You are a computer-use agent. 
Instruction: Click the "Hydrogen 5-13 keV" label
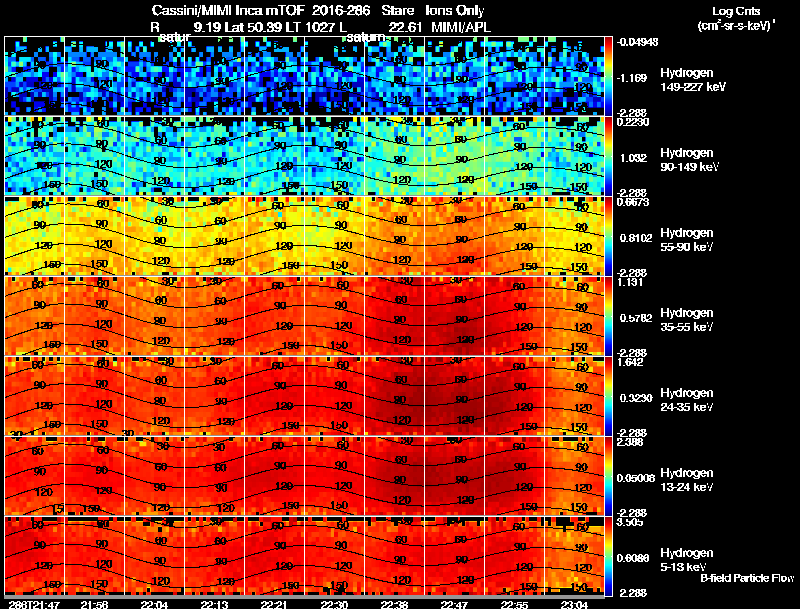[x=687, y=560]
